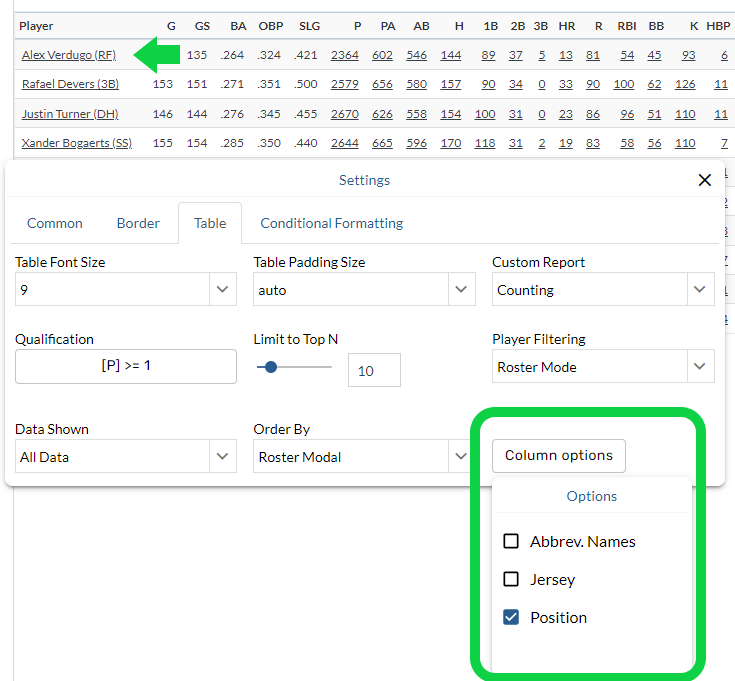Open Rafael Devers (3B) player link

click(x=70, y=85)
